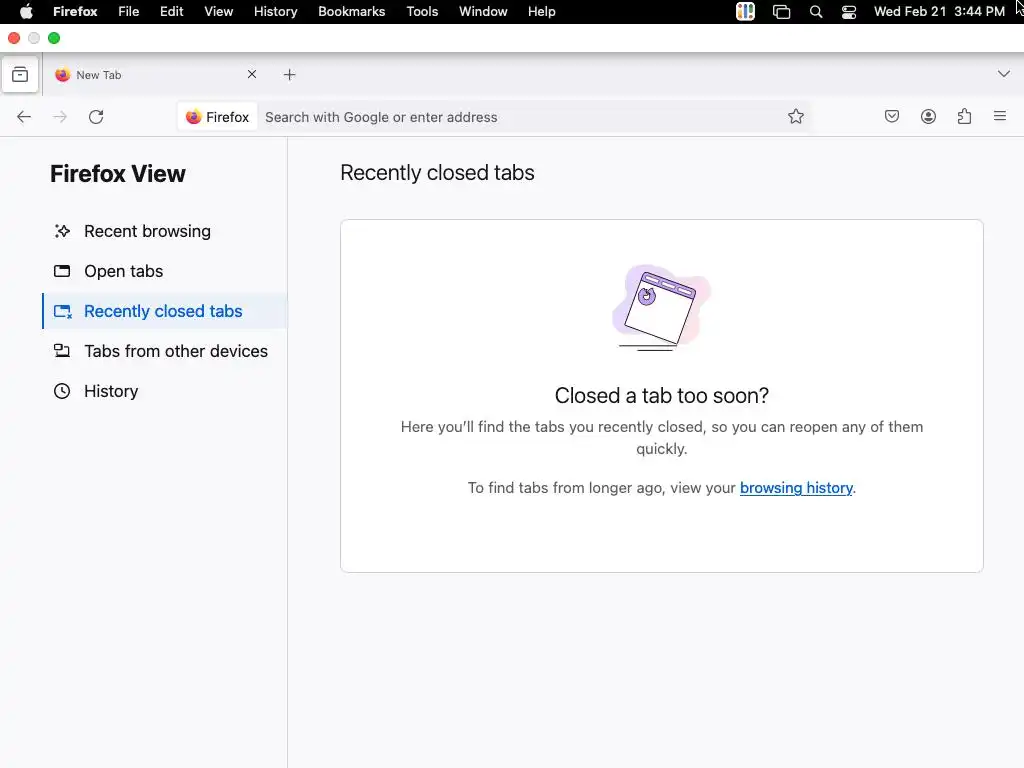The image size is (1024, 768).
Task: Click the Stage Manager windows icon
Action: pos(781,12)
